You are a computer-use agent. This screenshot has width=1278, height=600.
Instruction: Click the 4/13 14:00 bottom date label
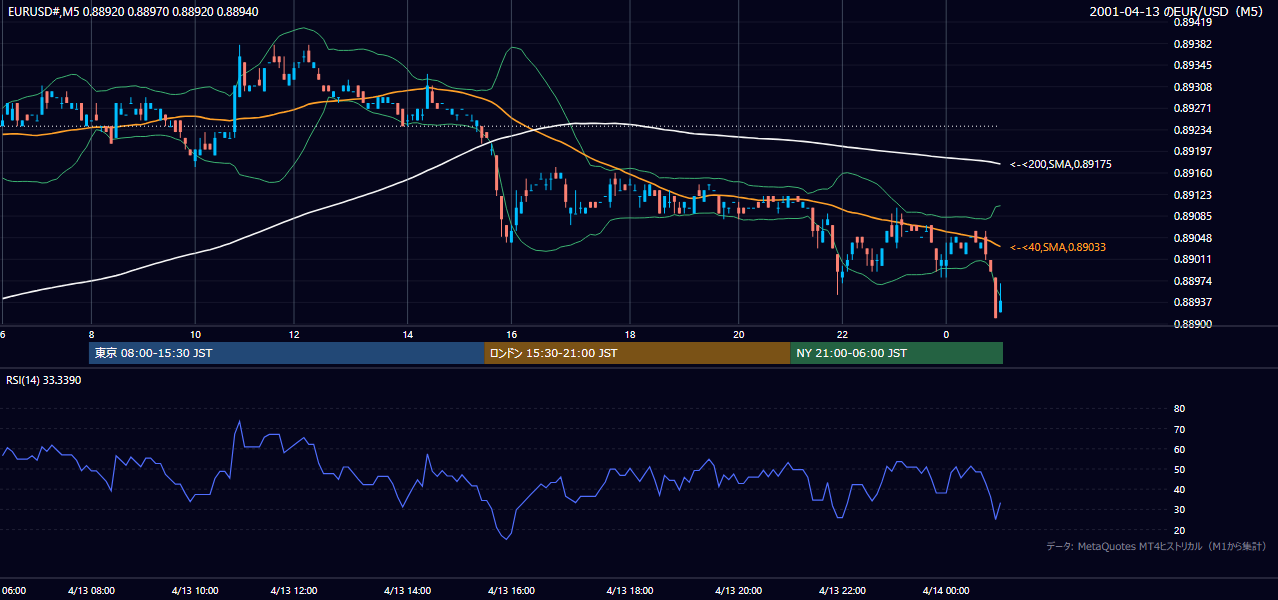coord(408,591)
